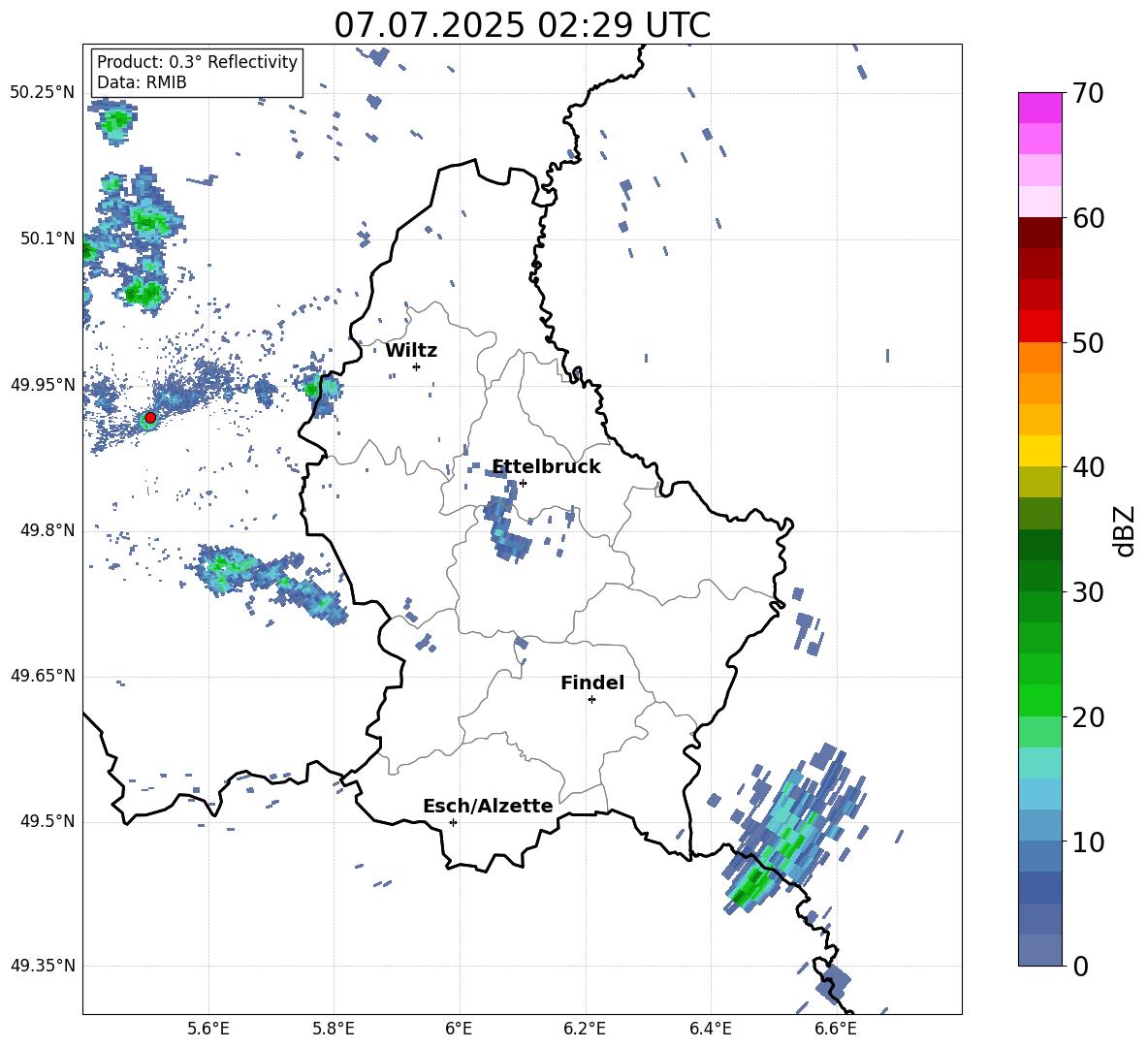
Task: Click the 49.65°N latitude label
Action: 43,676
